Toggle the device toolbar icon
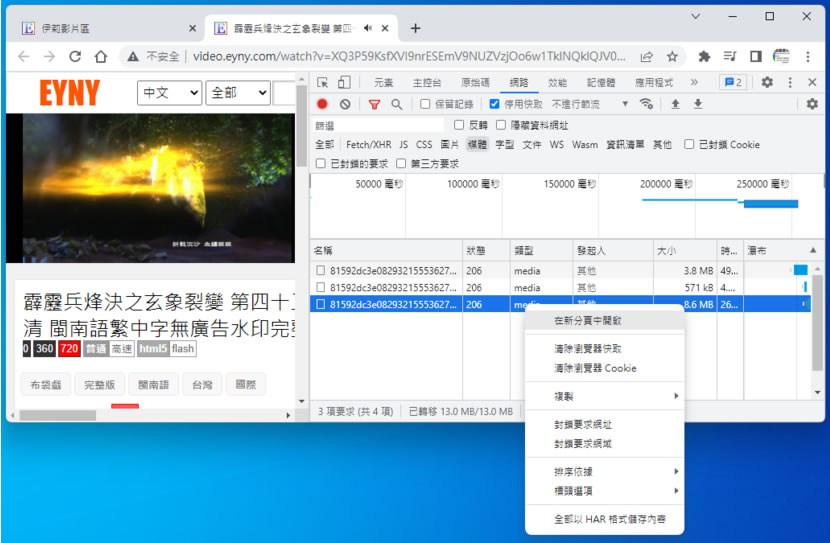This screenshot has width=830, height=543. (344, 83)
